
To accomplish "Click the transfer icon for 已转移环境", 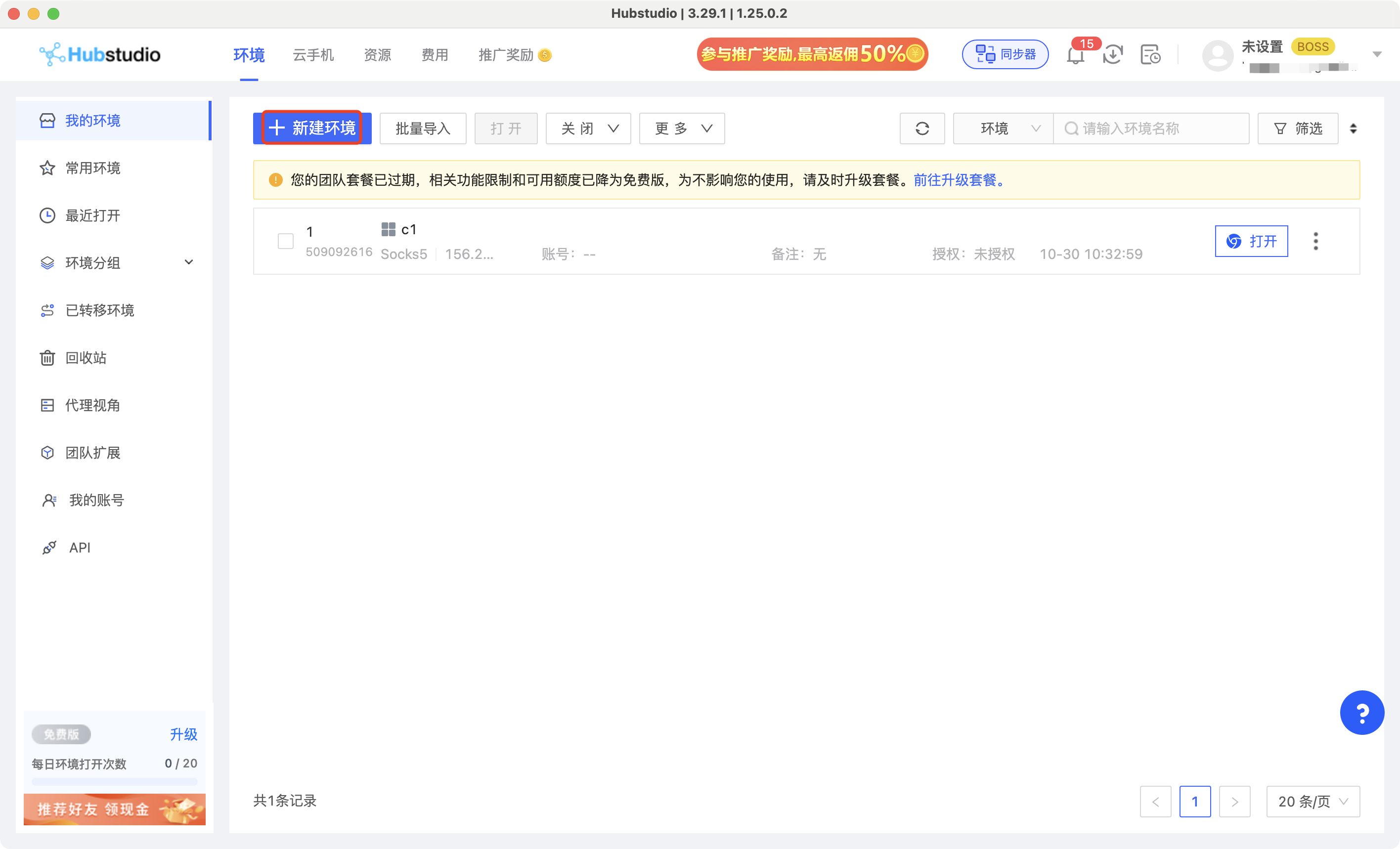I will click(x=47, y=310).
